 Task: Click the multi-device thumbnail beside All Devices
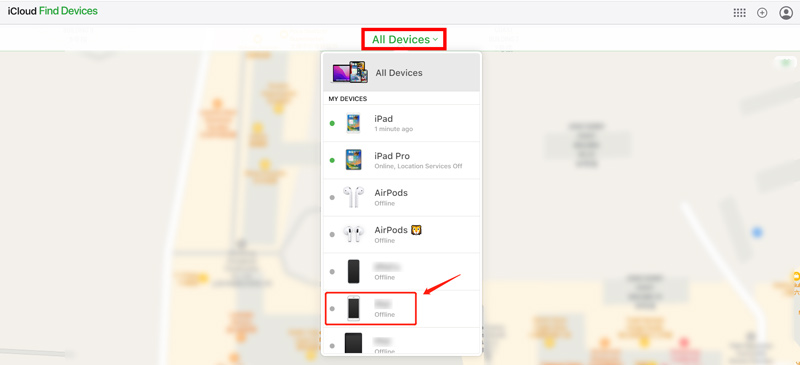(x=349, y=72)
